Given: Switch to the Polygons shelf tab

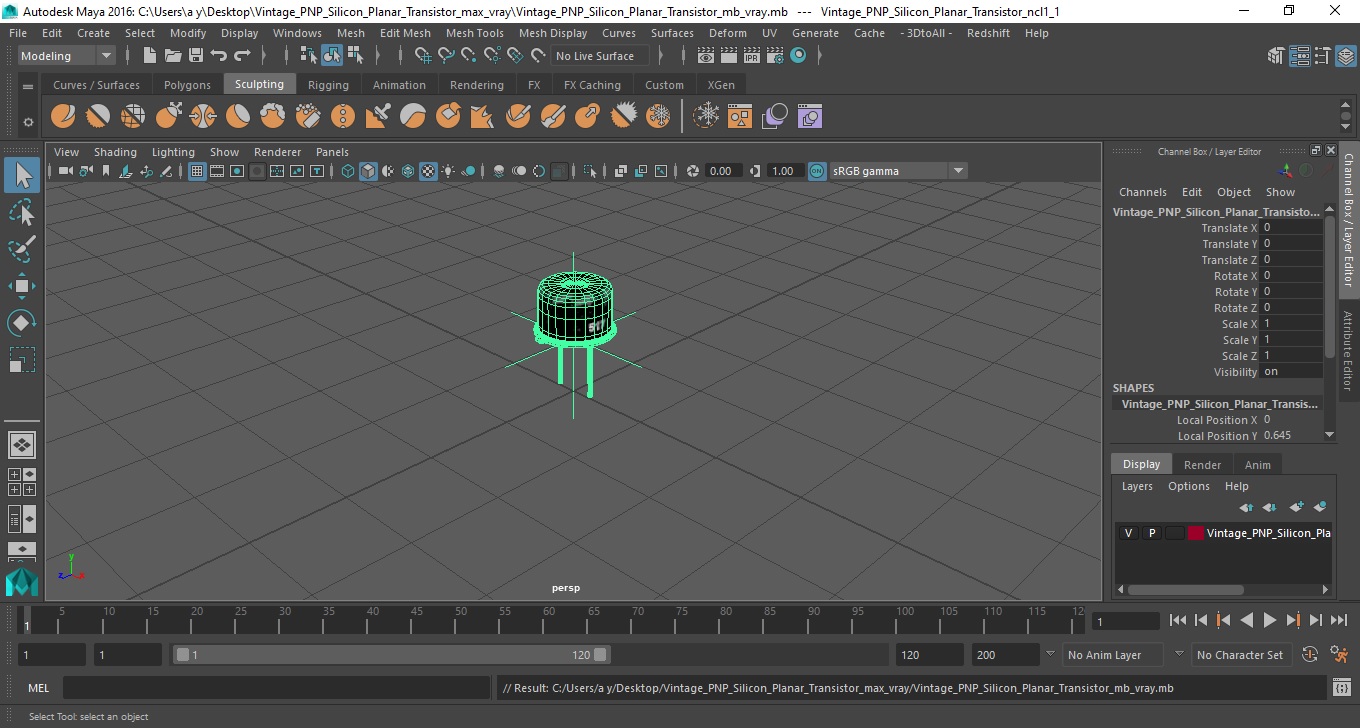Looking at the screenshot, I should pyautogui.click(x=187, y=85).
